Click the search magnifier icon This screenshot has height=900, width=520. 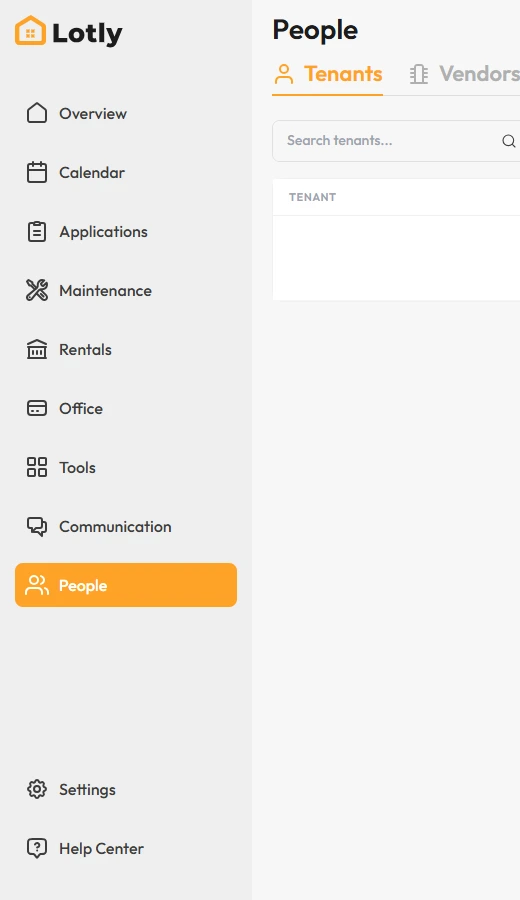coord(509,141)
